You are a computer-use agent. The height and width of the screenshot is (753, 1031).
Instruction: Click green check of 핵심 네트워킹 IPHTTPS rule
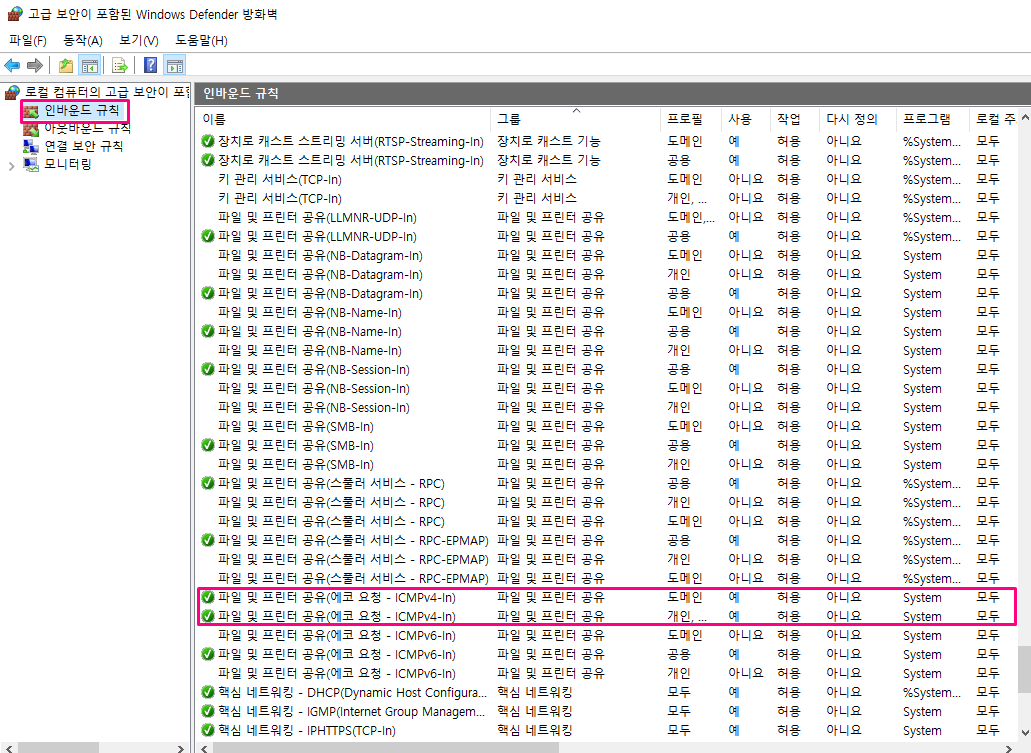click(208, 730)
